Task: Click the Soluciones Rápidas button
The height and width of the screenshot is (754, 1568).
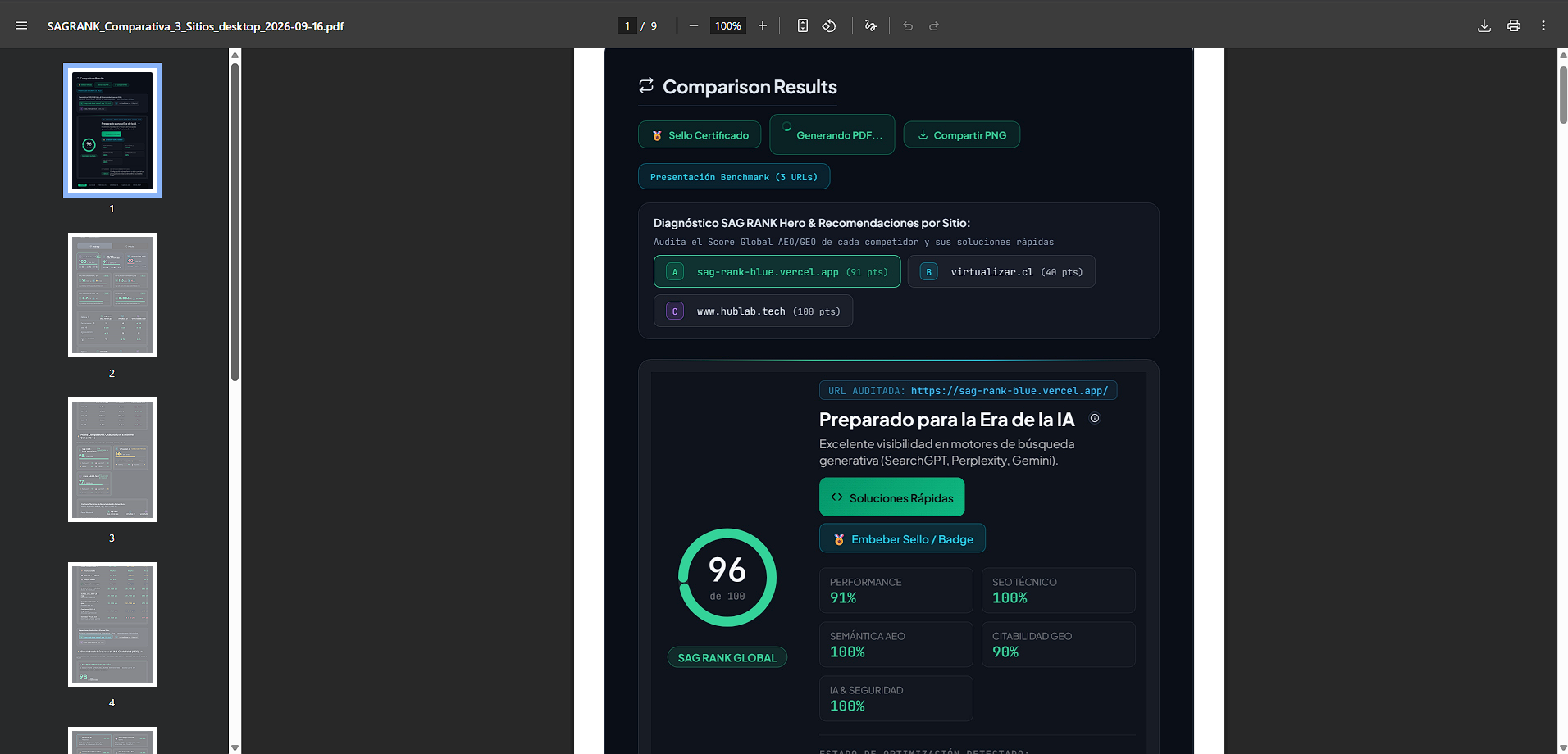Action: [892, 497]
